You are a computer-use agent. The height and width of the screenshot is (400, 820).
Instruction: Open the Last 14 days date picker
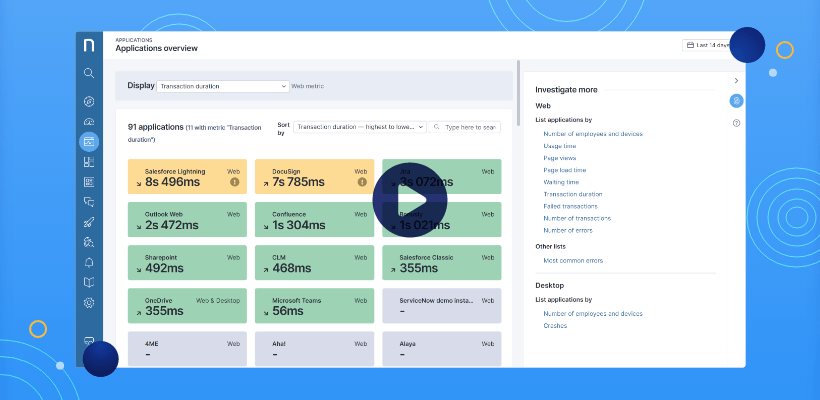[x=707, y=45]
